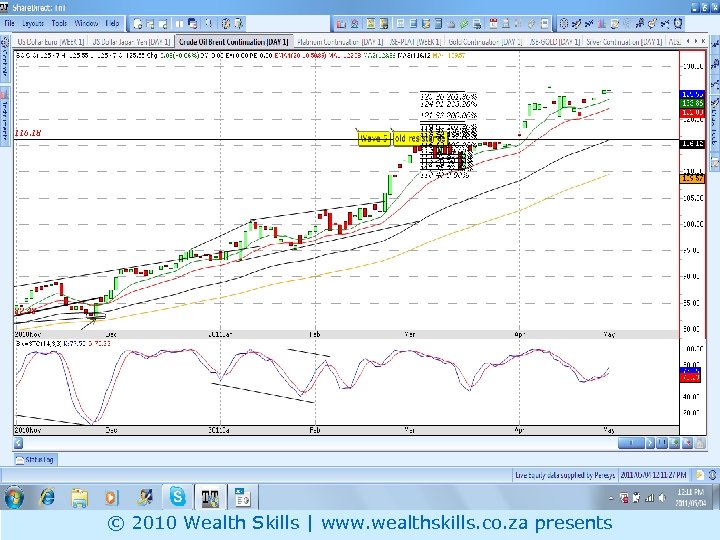Click the tile windows toolbar icon

coord(180,23)
